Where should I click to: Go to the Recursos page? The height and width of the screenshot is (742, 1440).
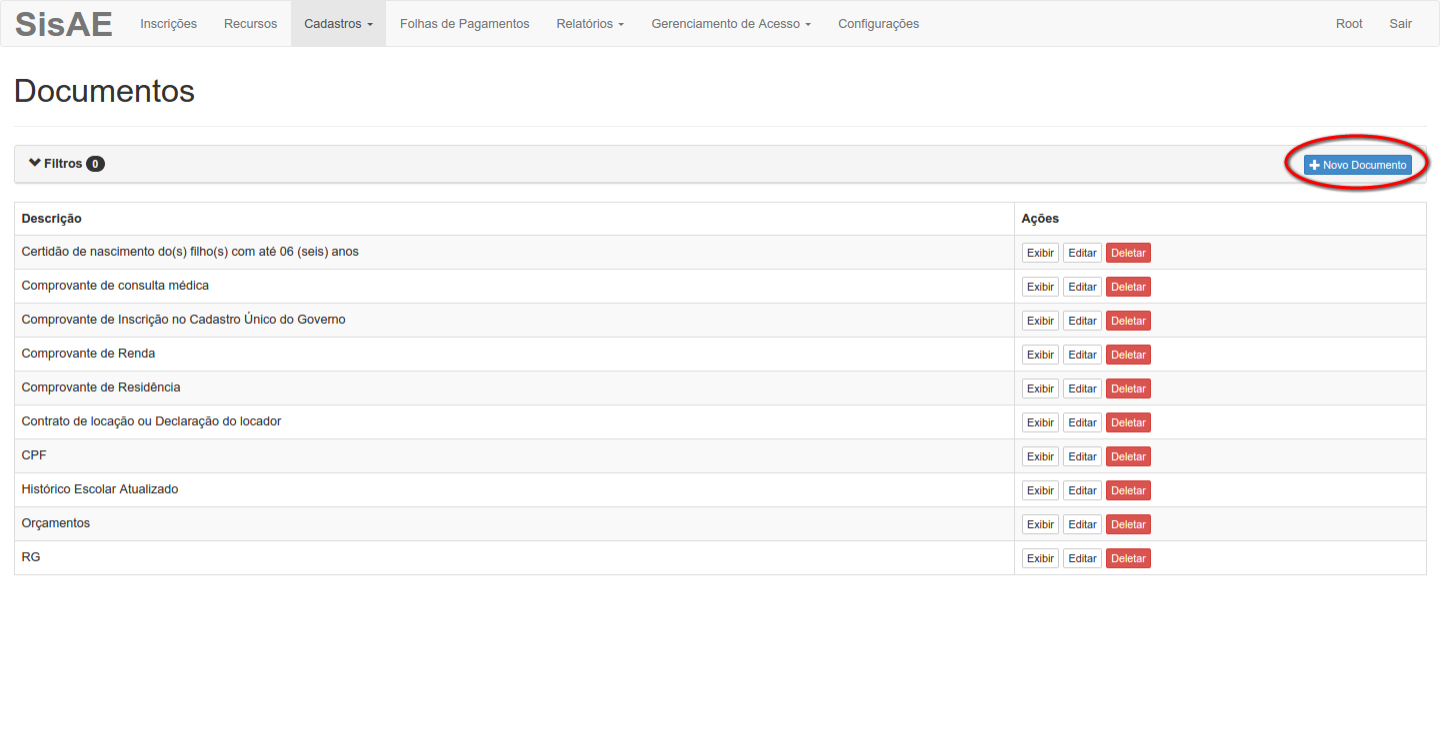251,24
